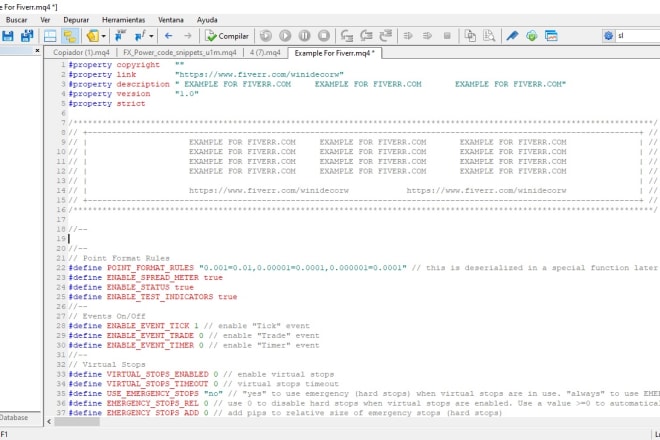Toggle the Toolbox panel layout icon
Screen dimensions: 660x440
(50, 36)
